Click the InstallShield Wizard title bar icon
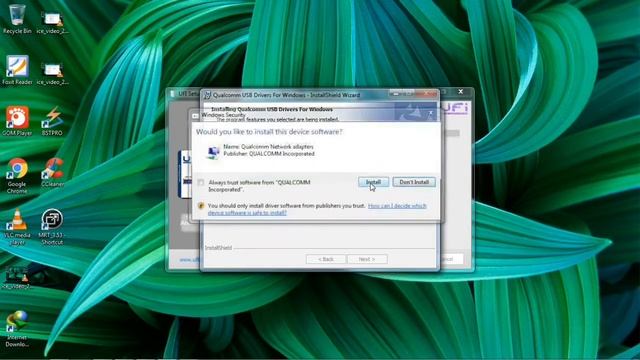Viewport: 640px width, 360px height. click(x=207, y=95)
